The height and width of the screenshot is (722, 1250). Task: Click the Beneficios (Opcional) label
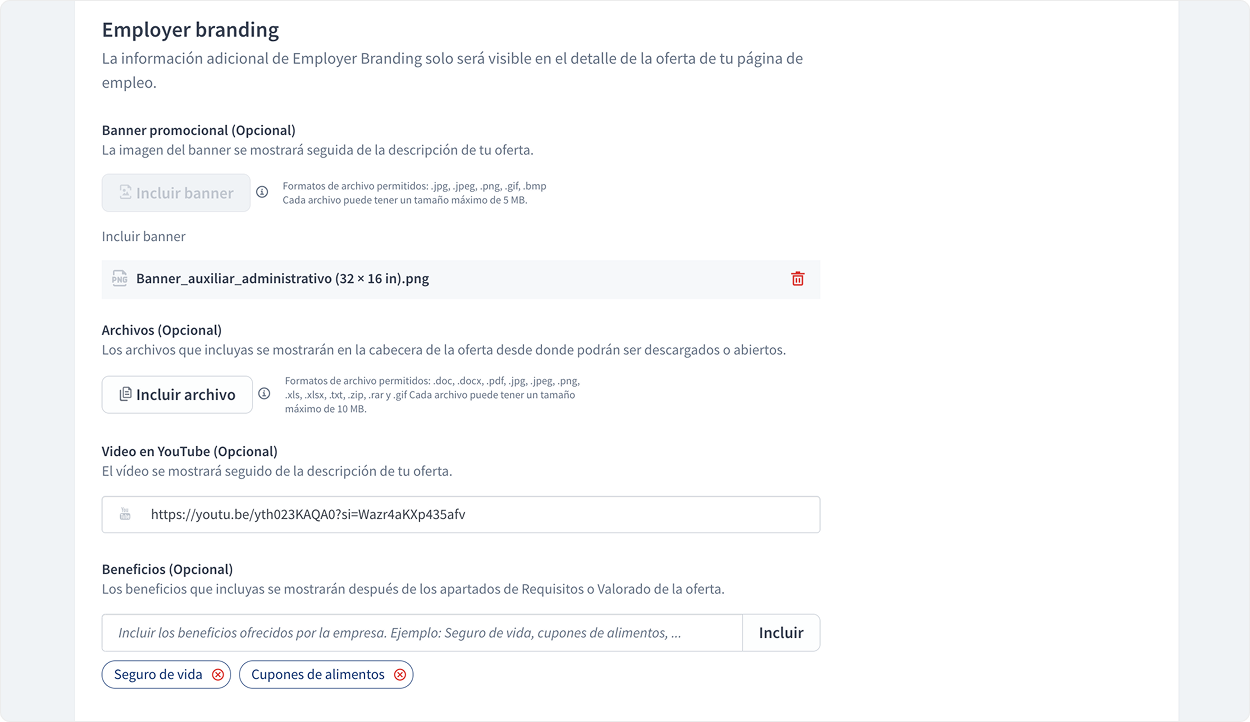point(167,569)
